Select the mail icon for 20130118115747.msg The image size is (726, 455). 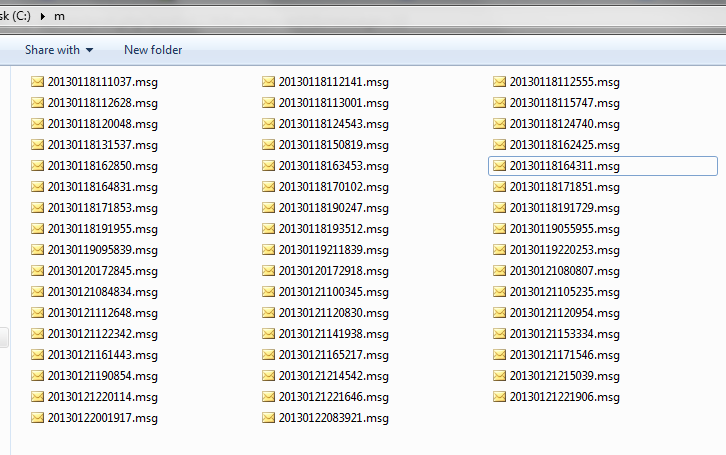coord(500,103)
